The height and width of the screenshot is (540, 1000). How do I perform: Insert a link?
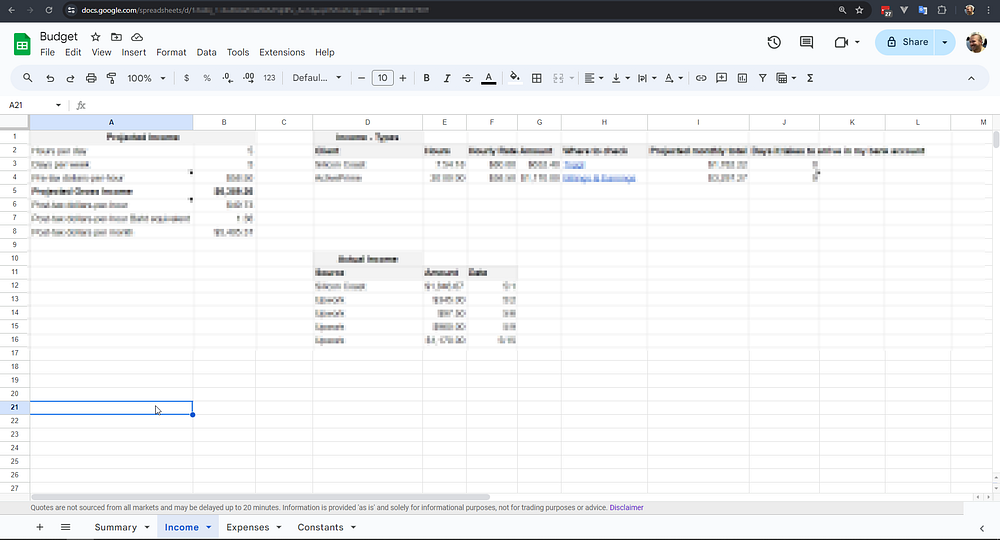pyautogui.click(x=701, y=78)
